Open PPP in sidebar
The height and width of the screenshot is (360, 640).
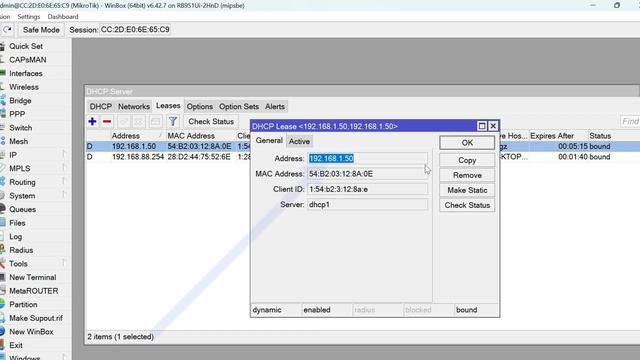click(17, 114)
